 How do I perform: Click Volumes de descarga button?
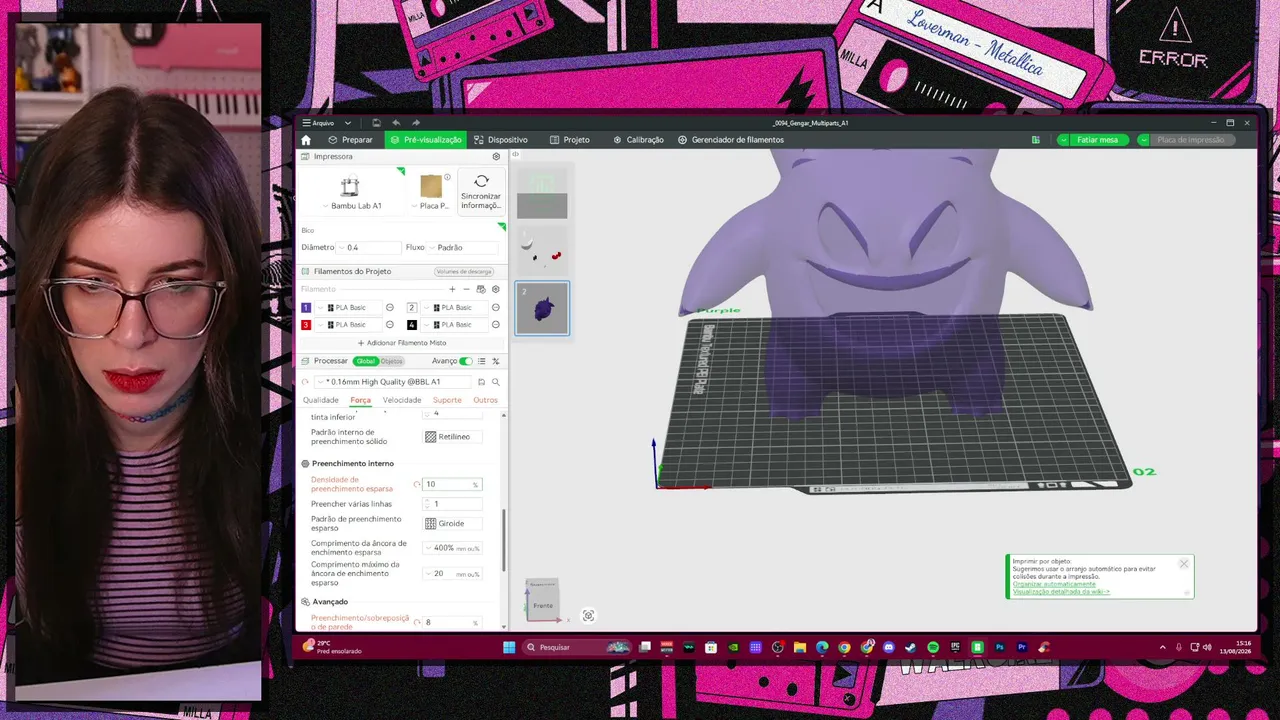tap(464, 272)
